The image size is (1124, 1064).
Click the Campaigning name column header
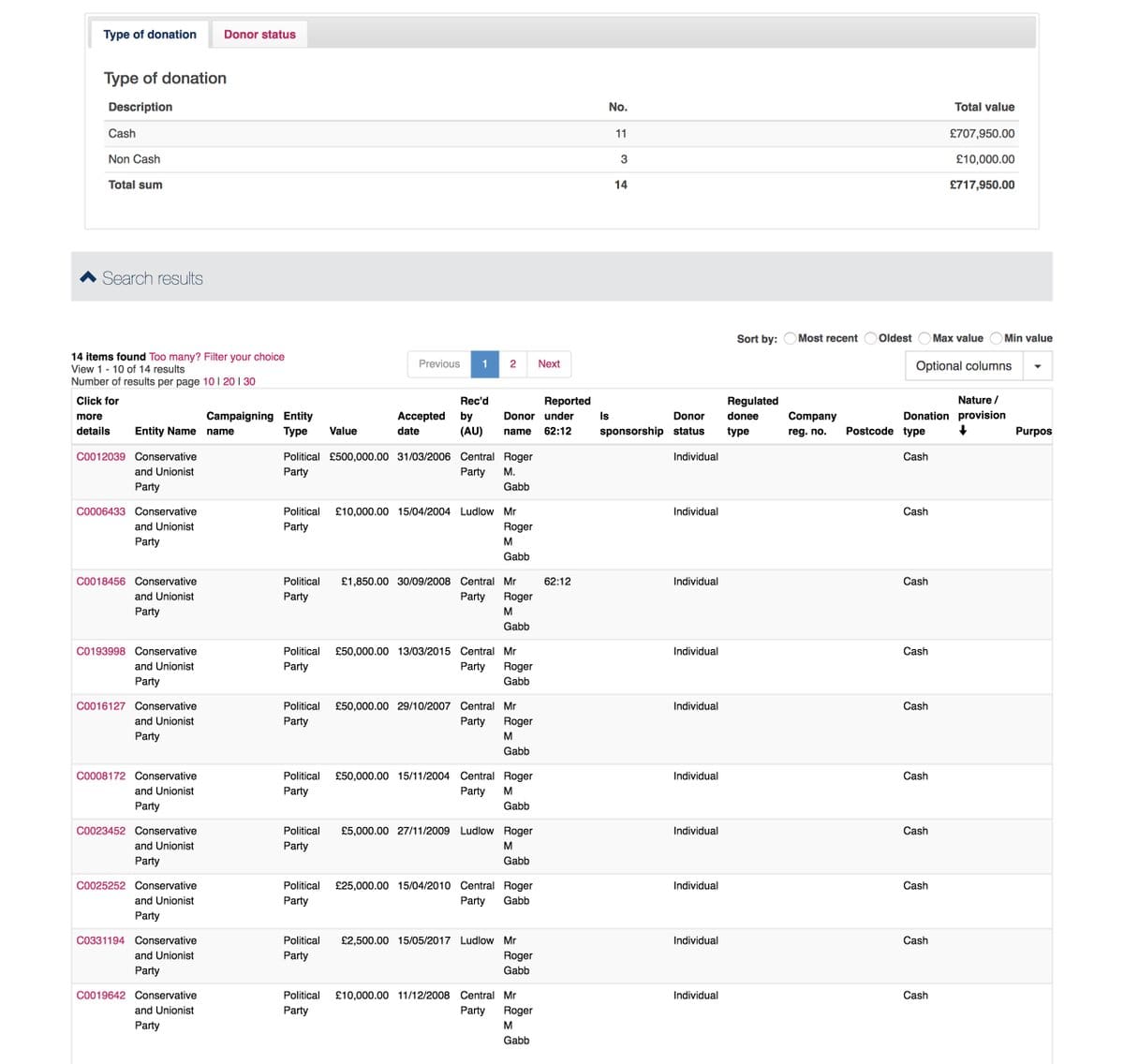tap(240, 423)
